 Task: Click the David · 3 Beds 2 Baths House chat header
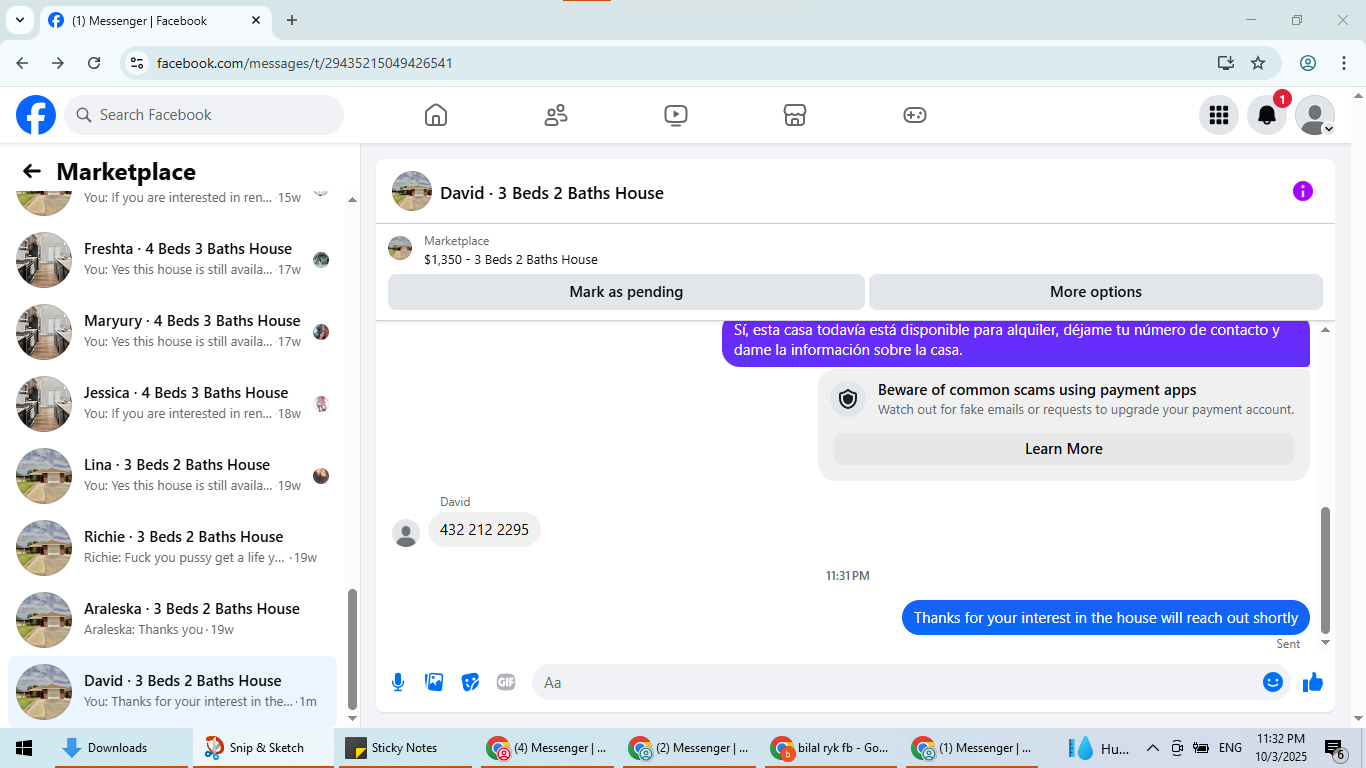tap(552, 193)
